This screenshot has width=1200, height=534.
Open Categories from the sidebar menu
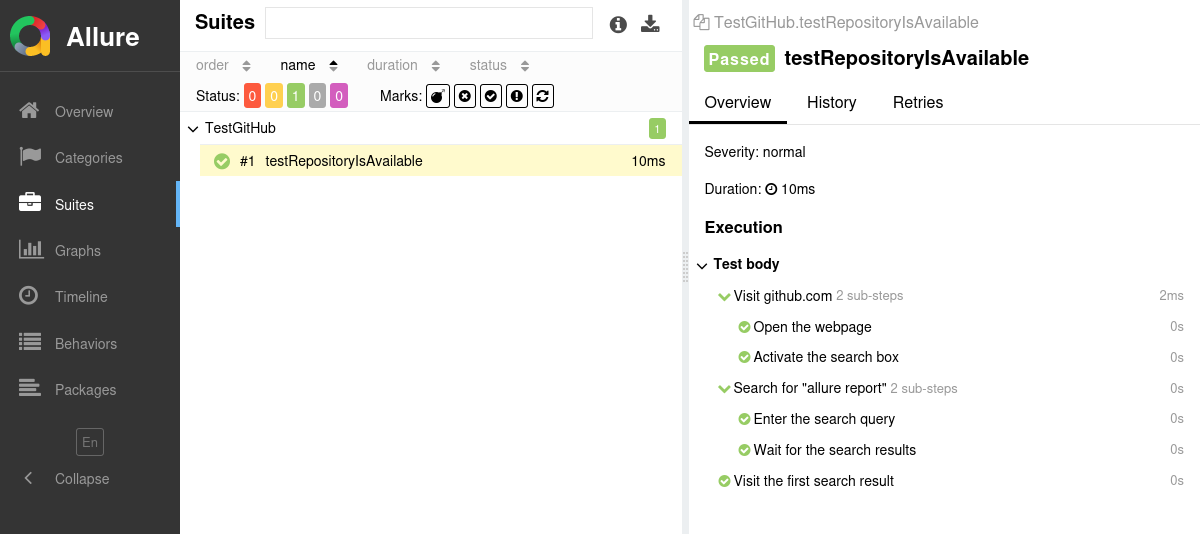pos(89,158)
